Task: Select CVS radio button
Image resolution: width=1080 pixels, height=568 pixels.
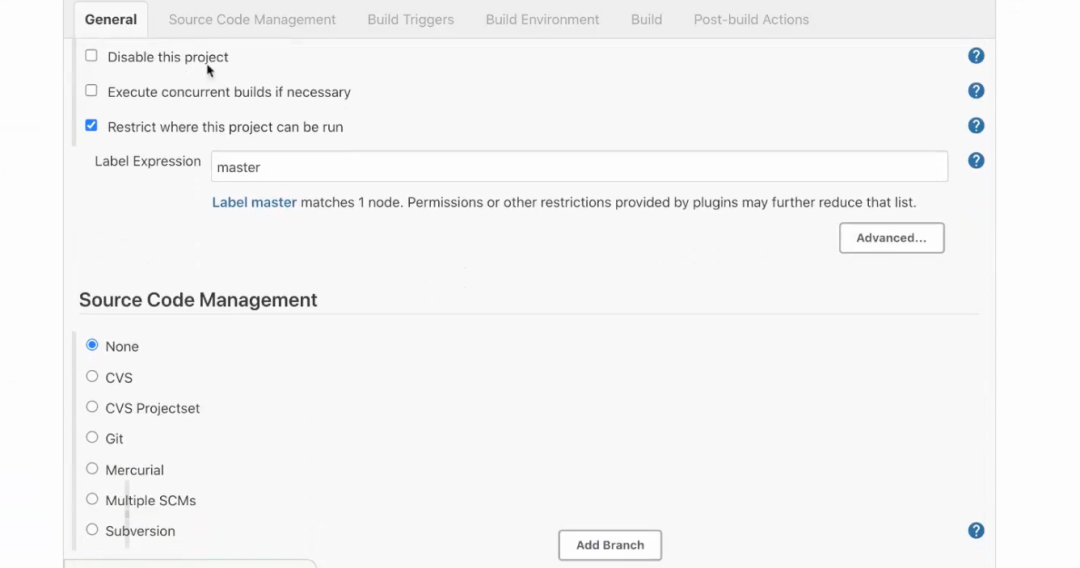Action: pos(92,377)
